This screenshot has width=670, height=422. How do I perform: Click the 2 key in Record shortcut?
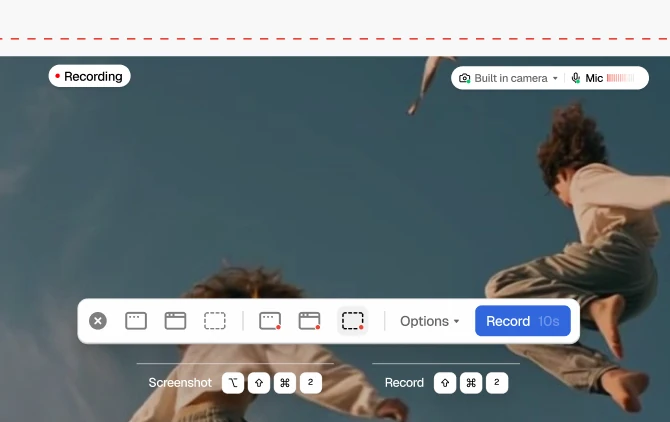[x=497, y=383]
